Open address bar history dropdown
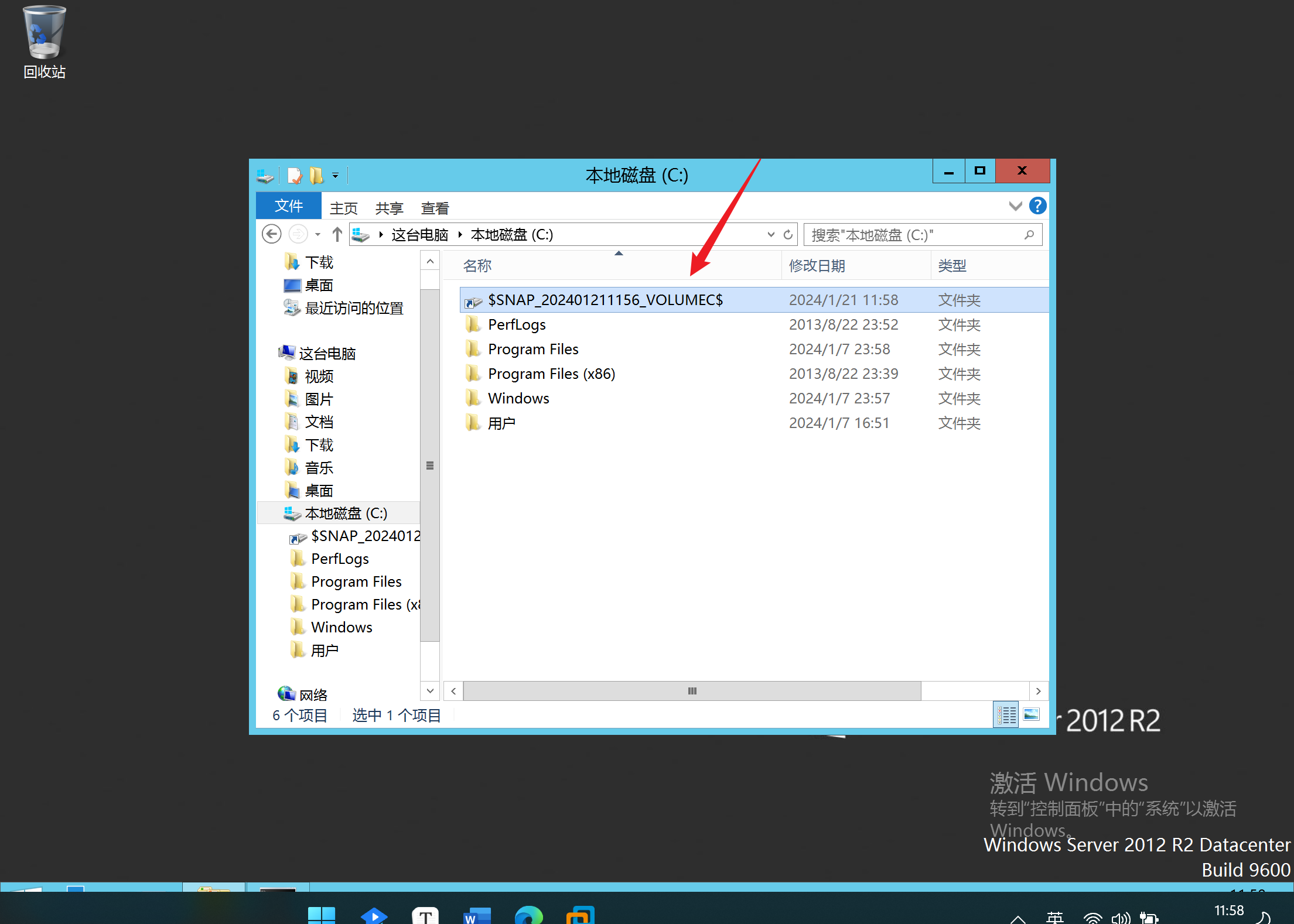 (771, 235)
